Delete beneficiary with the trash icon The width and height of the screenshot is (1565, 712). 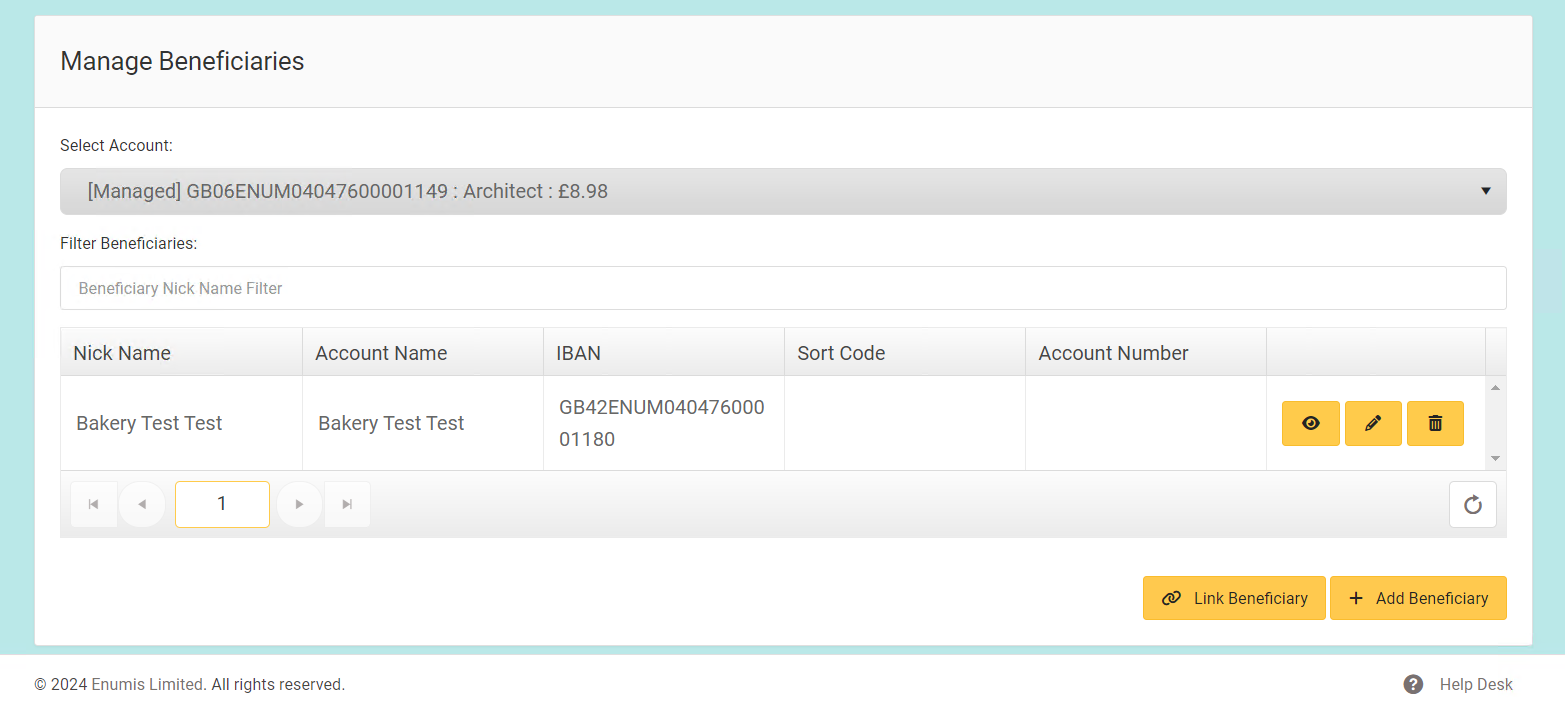point(1435,423)
